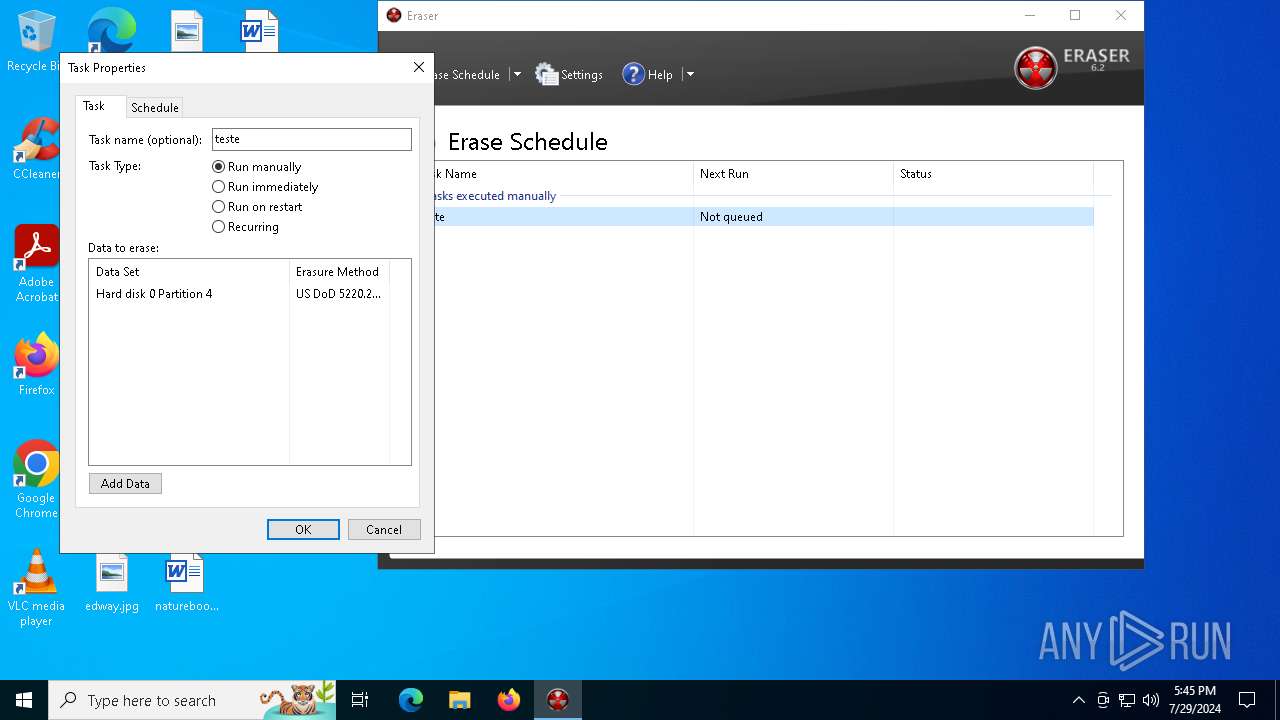The image size is (1280, 720).
Task: Expand the Help dropdown arrow
Action: click(690, 74)
